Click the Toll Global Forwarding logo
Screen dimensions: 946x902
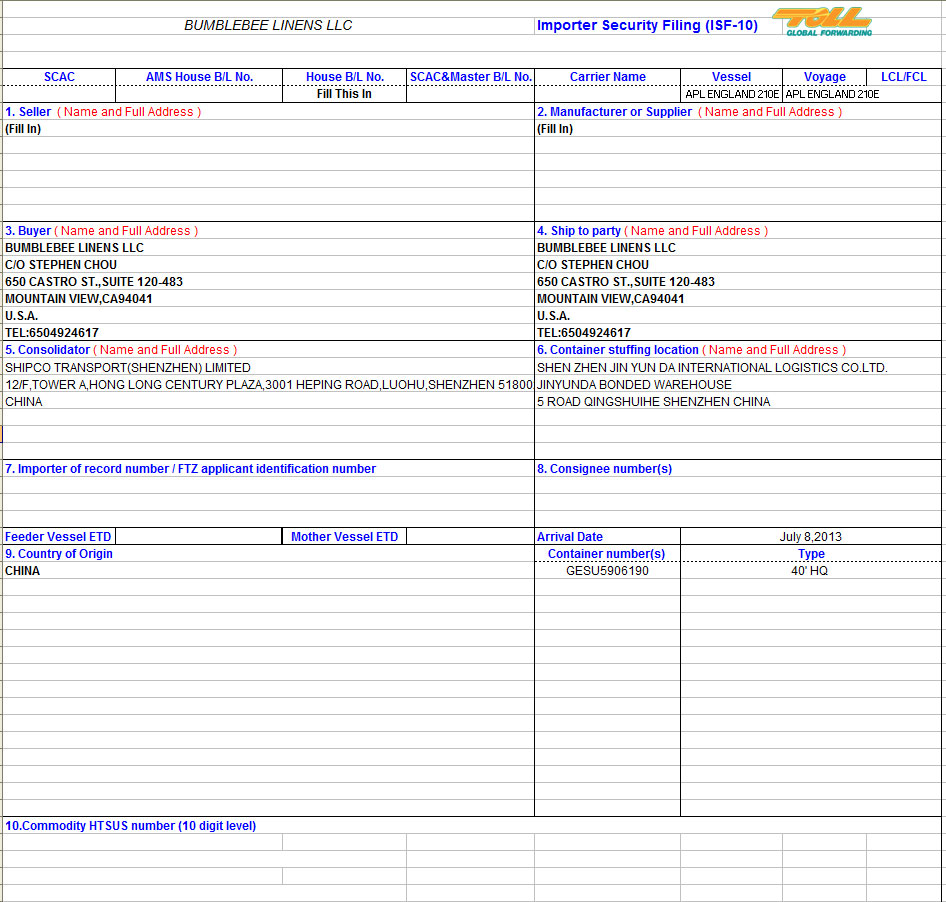click(824, 22)
